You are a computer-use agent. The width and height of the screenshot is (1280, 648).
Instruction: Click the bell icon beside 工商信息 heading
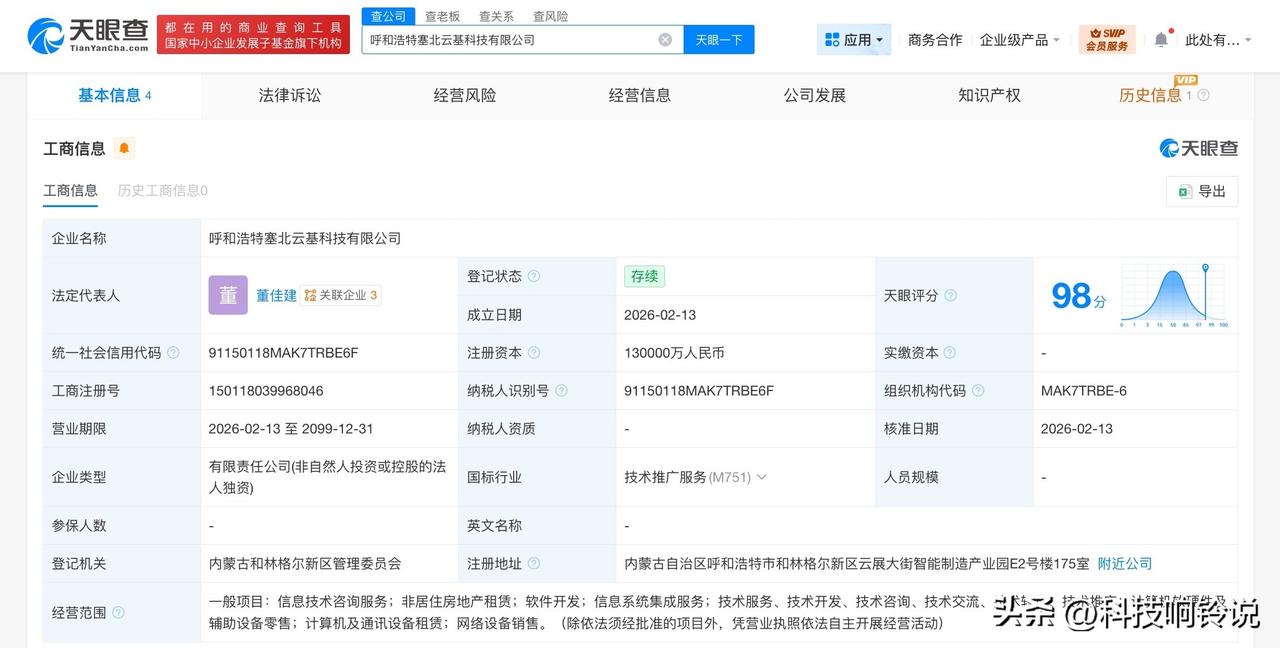tap(124, 147)
